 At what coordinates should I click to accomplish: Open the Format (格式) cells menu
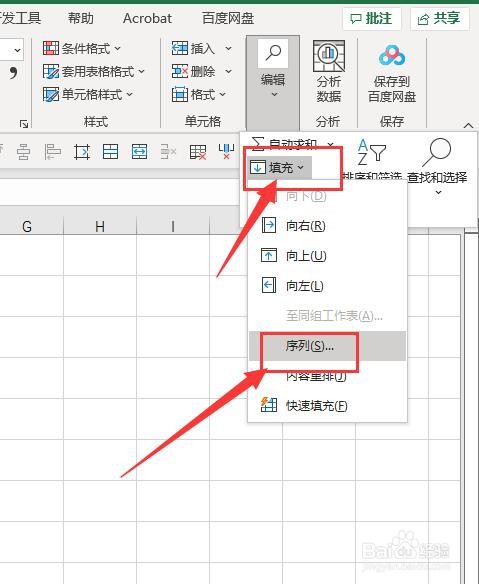point(199,94)
